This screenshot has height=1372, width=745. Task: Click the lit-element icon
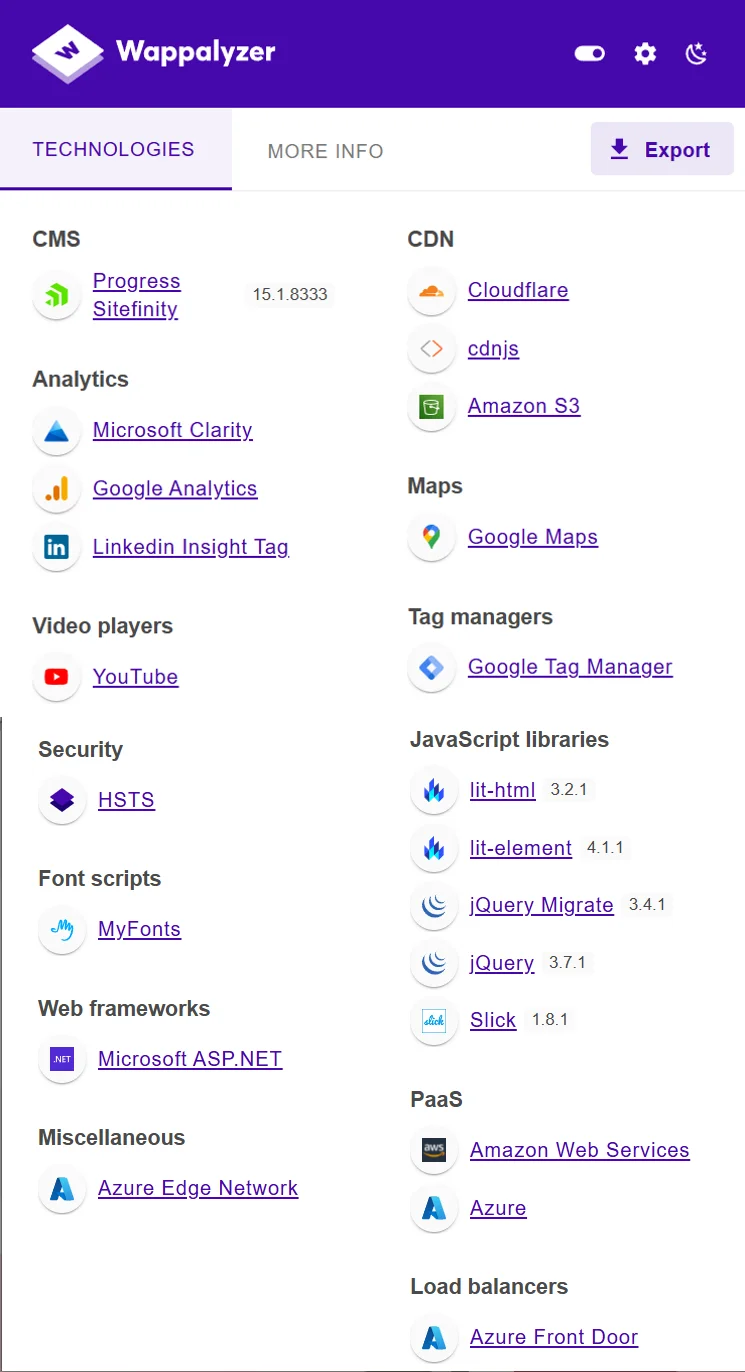pos(434,848)
